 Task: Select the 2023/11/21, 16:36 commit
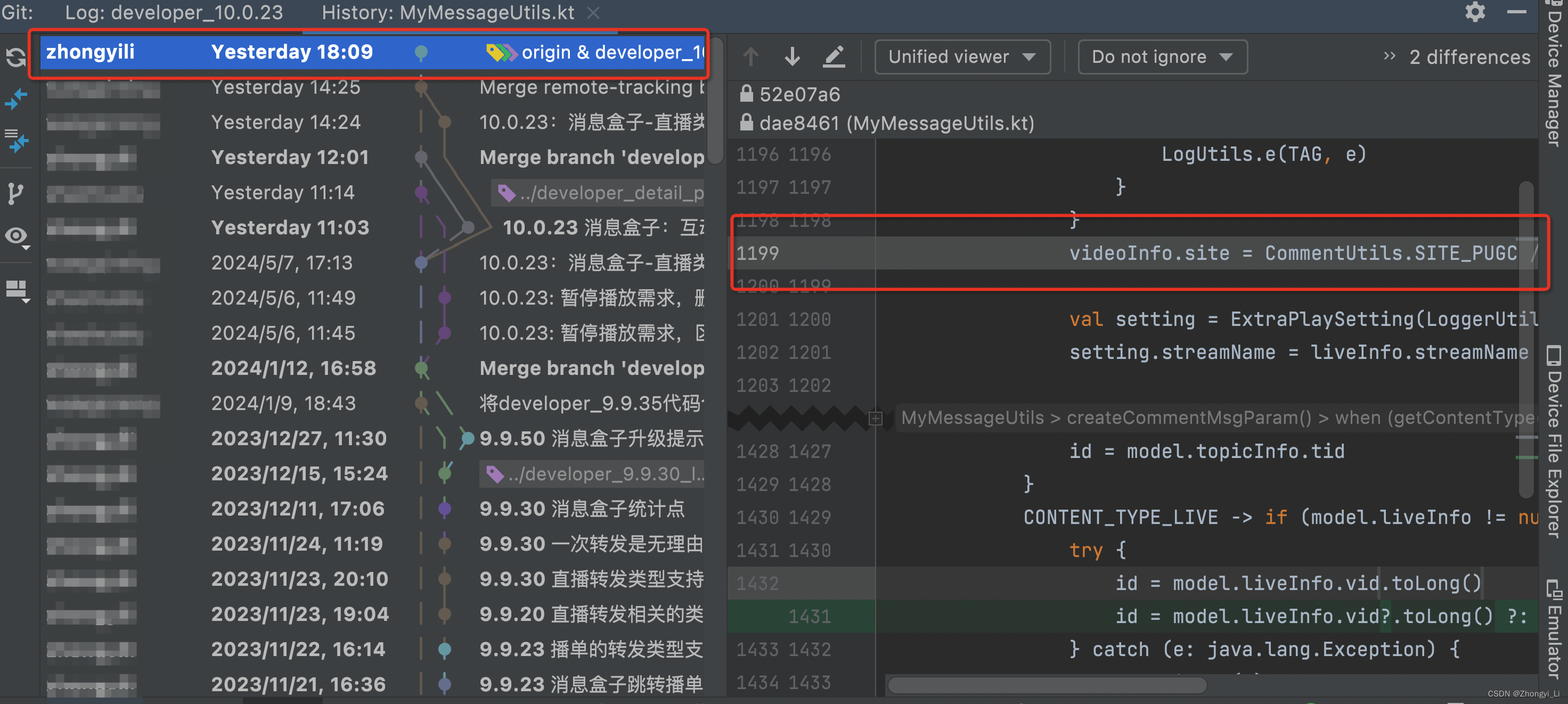tap(372, 684)
